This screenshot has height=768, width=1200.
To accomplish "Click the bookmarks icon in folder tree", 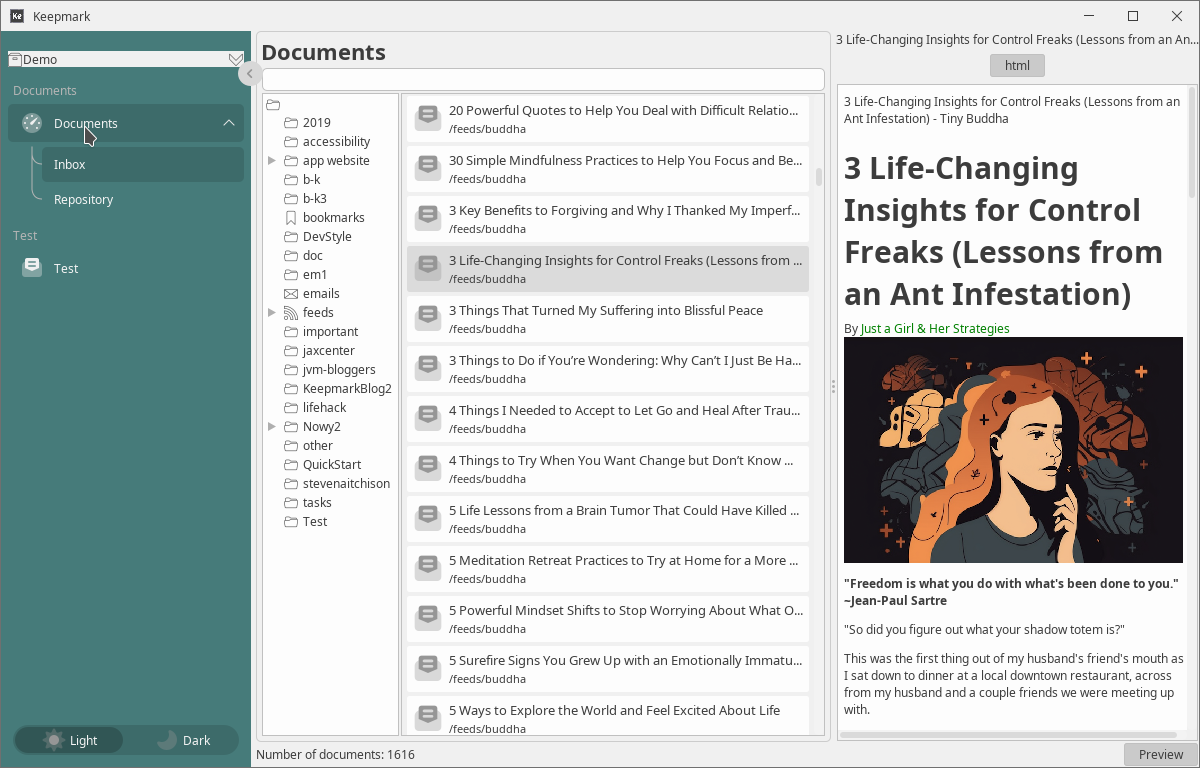I will (x=291, y=218).
